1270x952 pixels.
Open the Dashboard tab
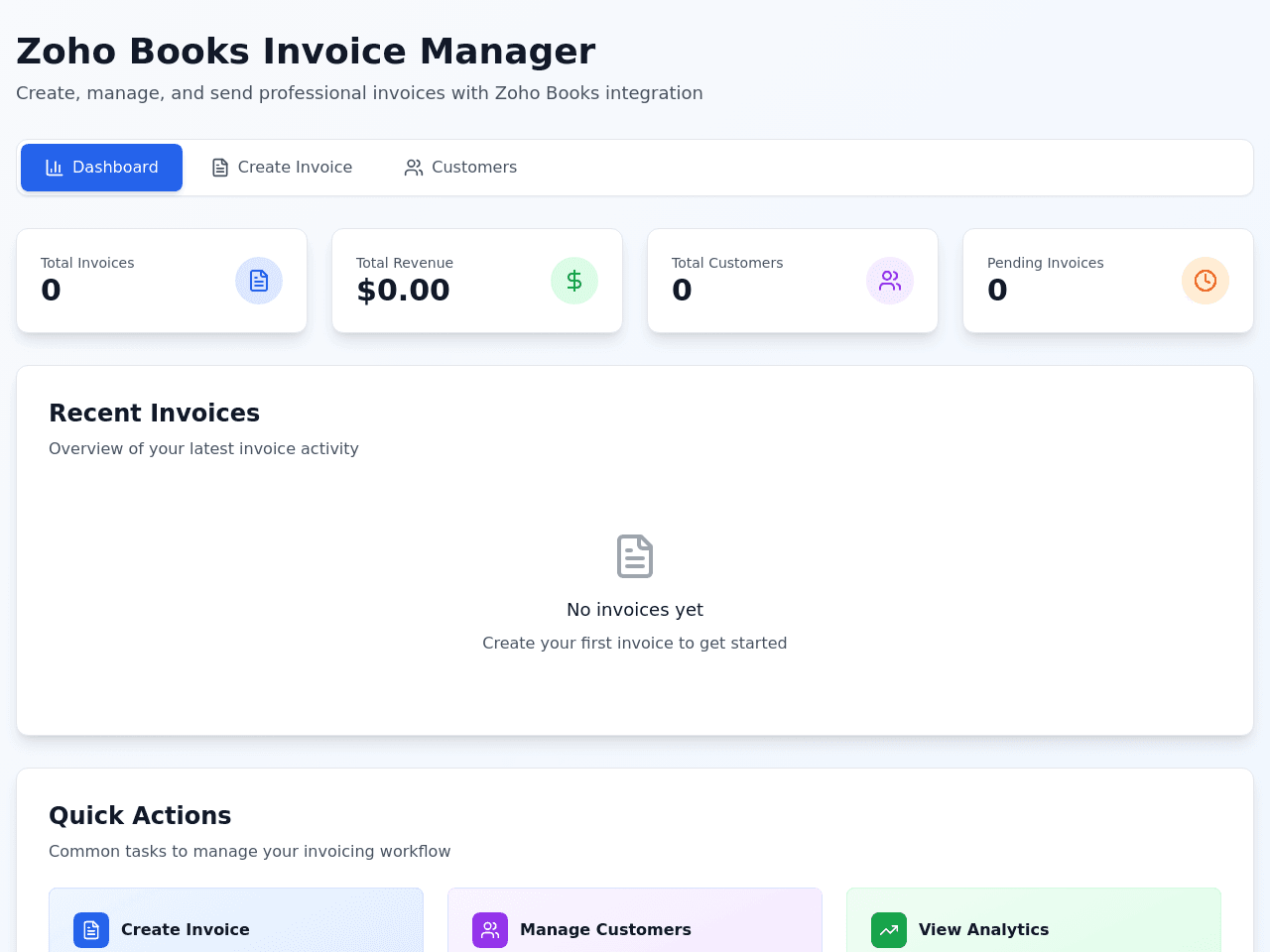pyautogui.click(x=101, y=168)
